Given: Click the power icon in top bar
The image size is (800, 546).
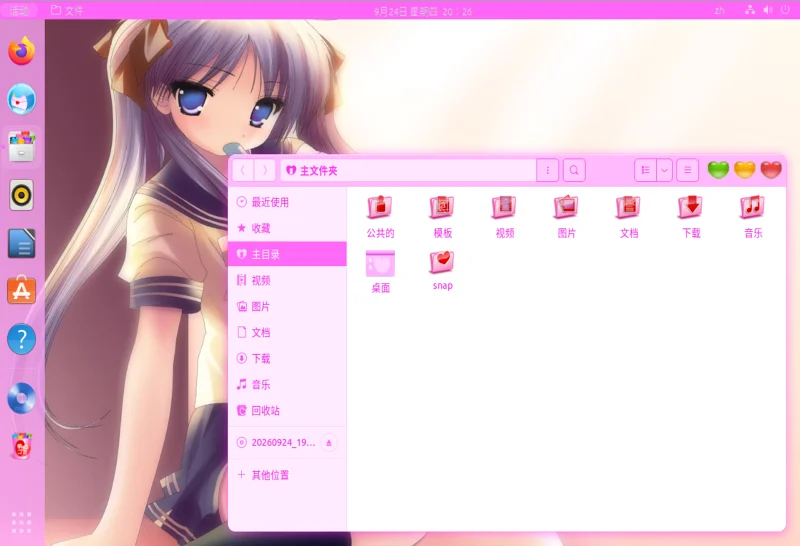Looking at the screenshot, I should click(785, 10).
